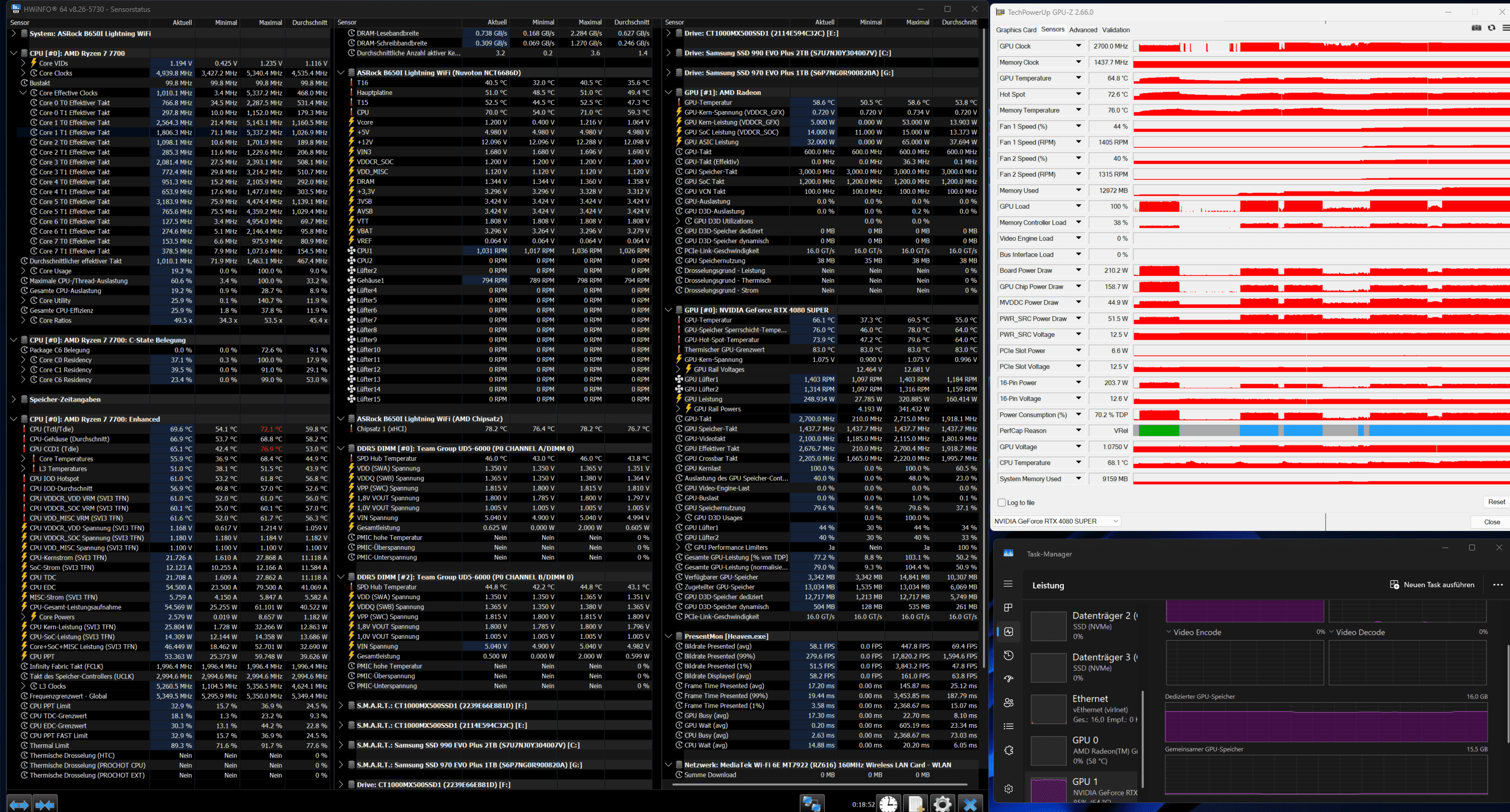
Task: Click the GPU-Z refresh icon
Action: pyautogui.click(x=1491, y=28)
